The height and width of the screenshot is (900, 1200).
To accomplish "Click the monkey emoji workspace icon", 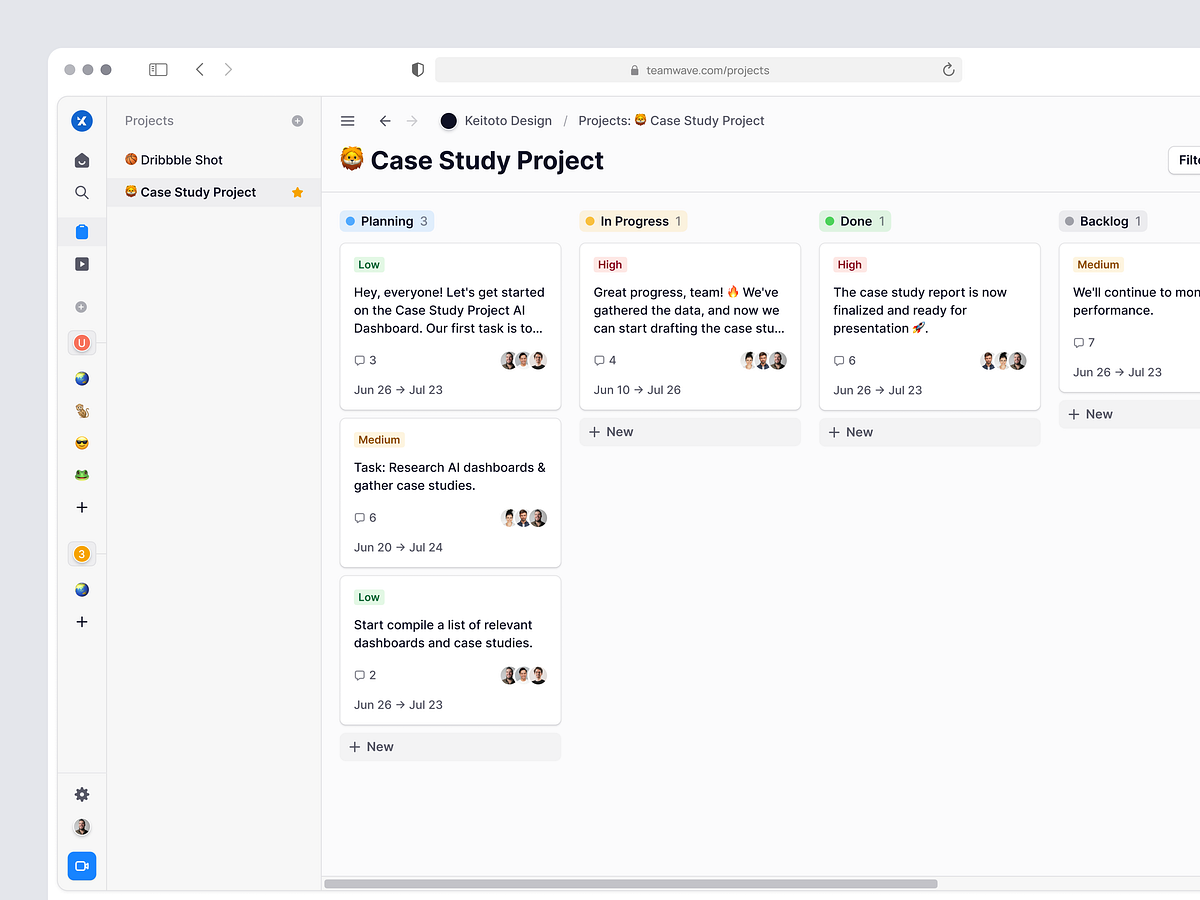I will 82,410.
